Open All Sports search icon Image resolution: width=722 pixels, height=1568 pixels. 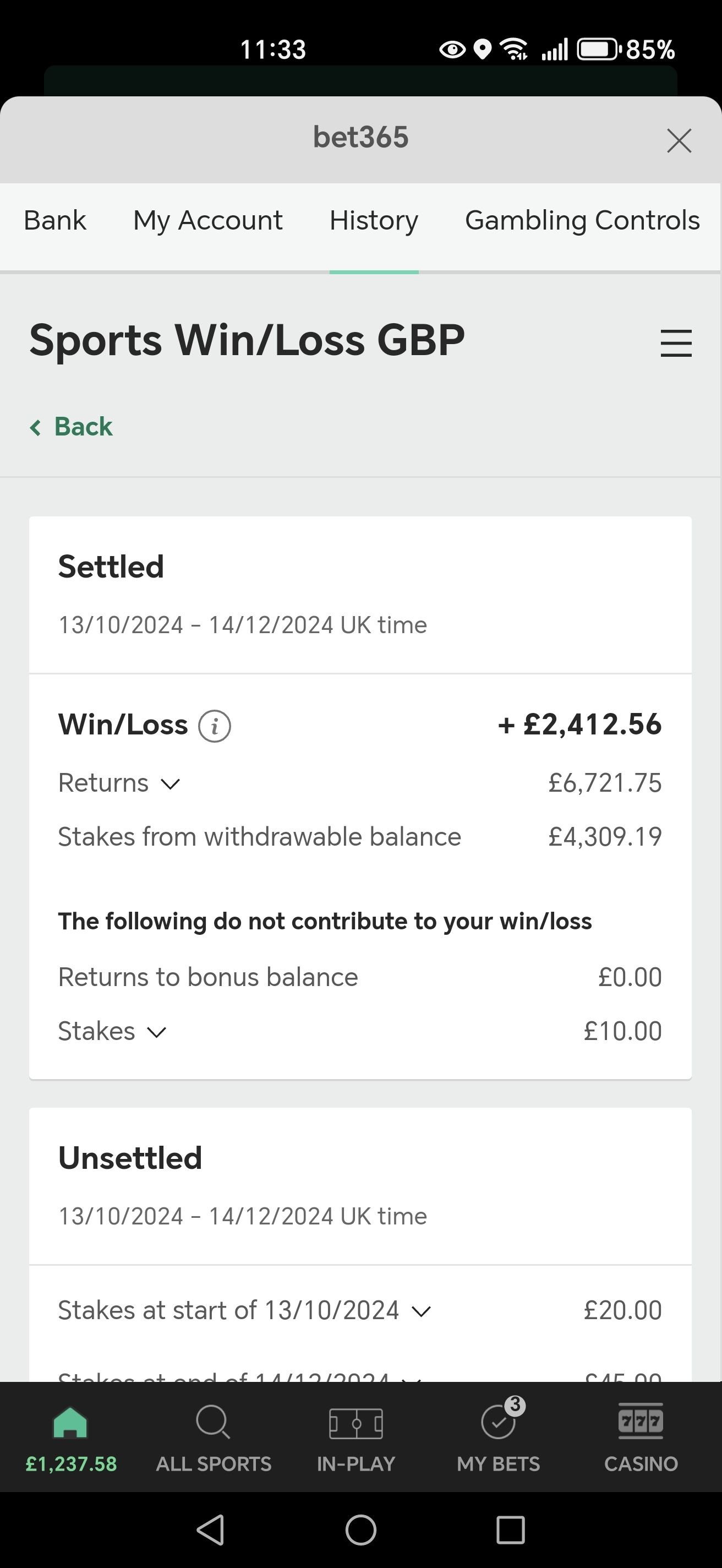coord(214,1423)
